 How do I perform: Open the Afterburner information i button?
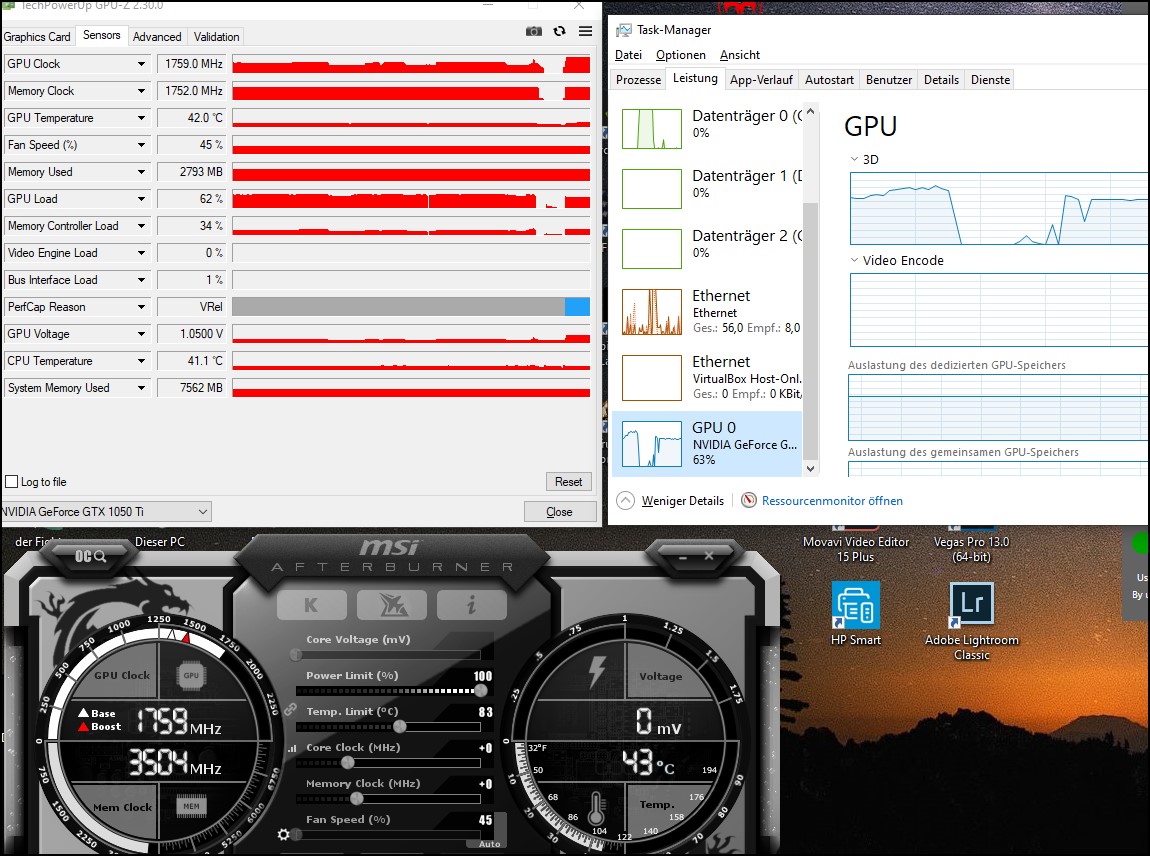point(472,605)
